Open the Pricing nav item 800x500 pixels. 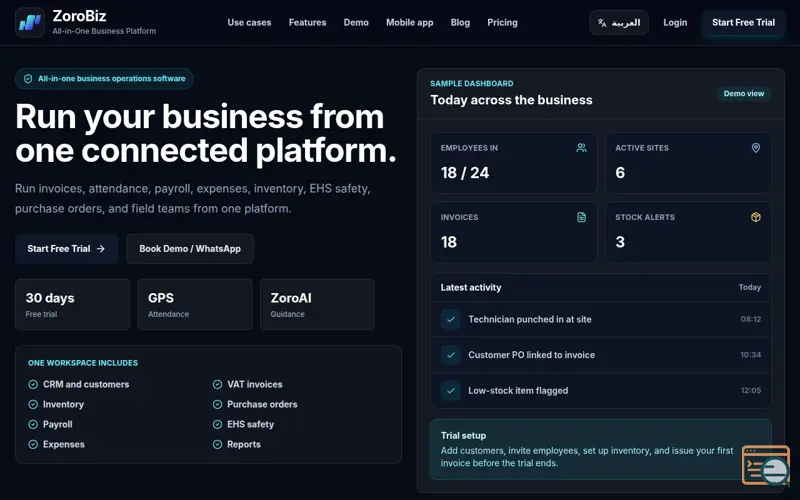(x=503, y=22)
